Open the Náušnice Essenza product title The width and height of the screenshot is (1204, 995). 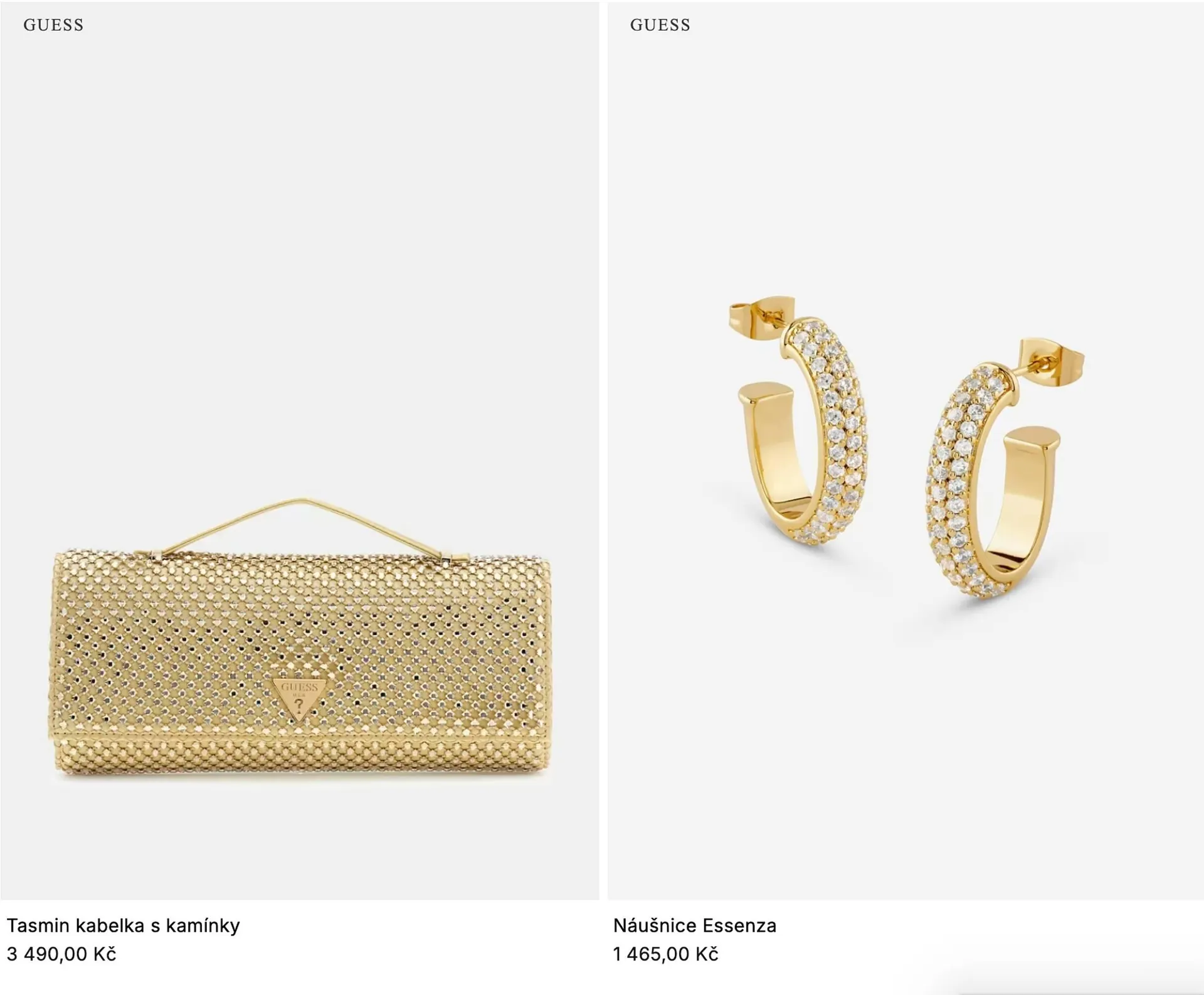point(694,925)
